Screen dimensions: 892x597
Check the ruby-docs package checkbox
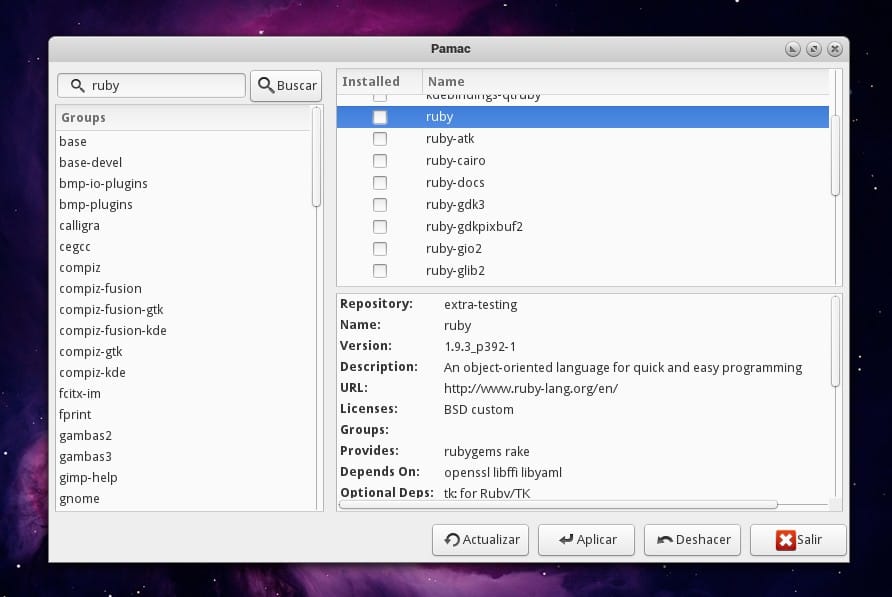click(x=380, y=183)
